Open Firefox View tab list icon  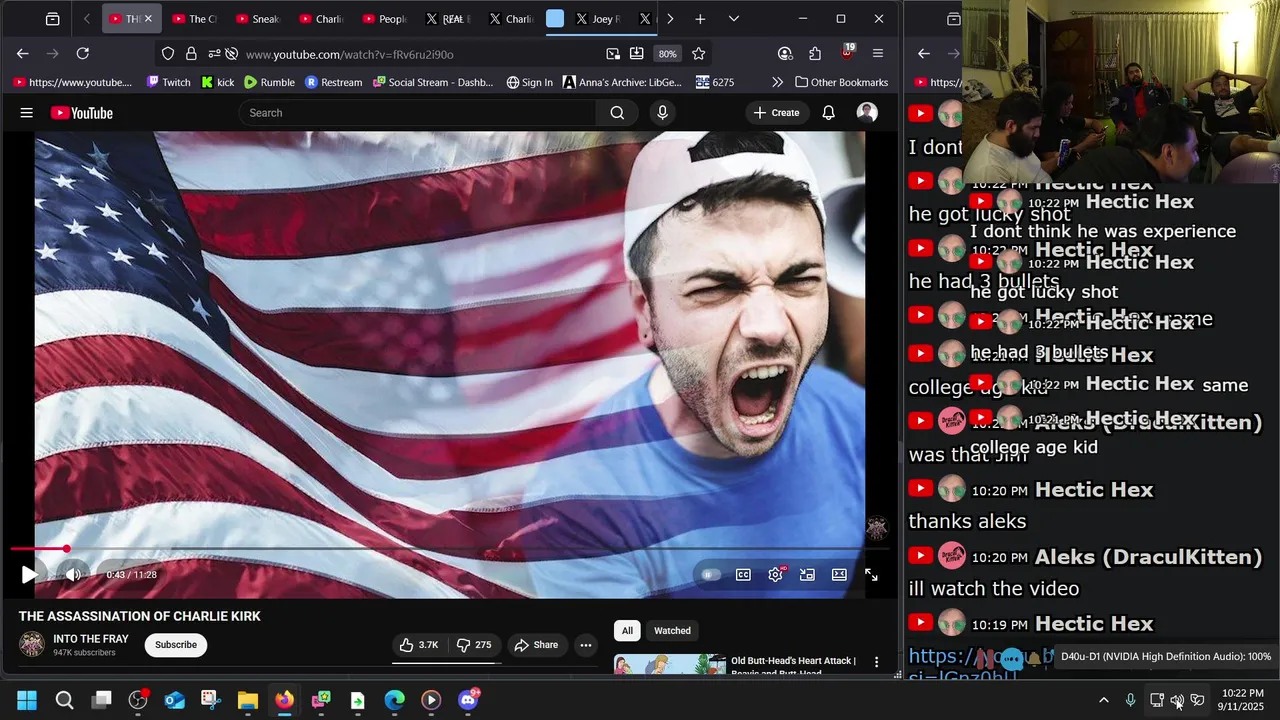point(53,19)
